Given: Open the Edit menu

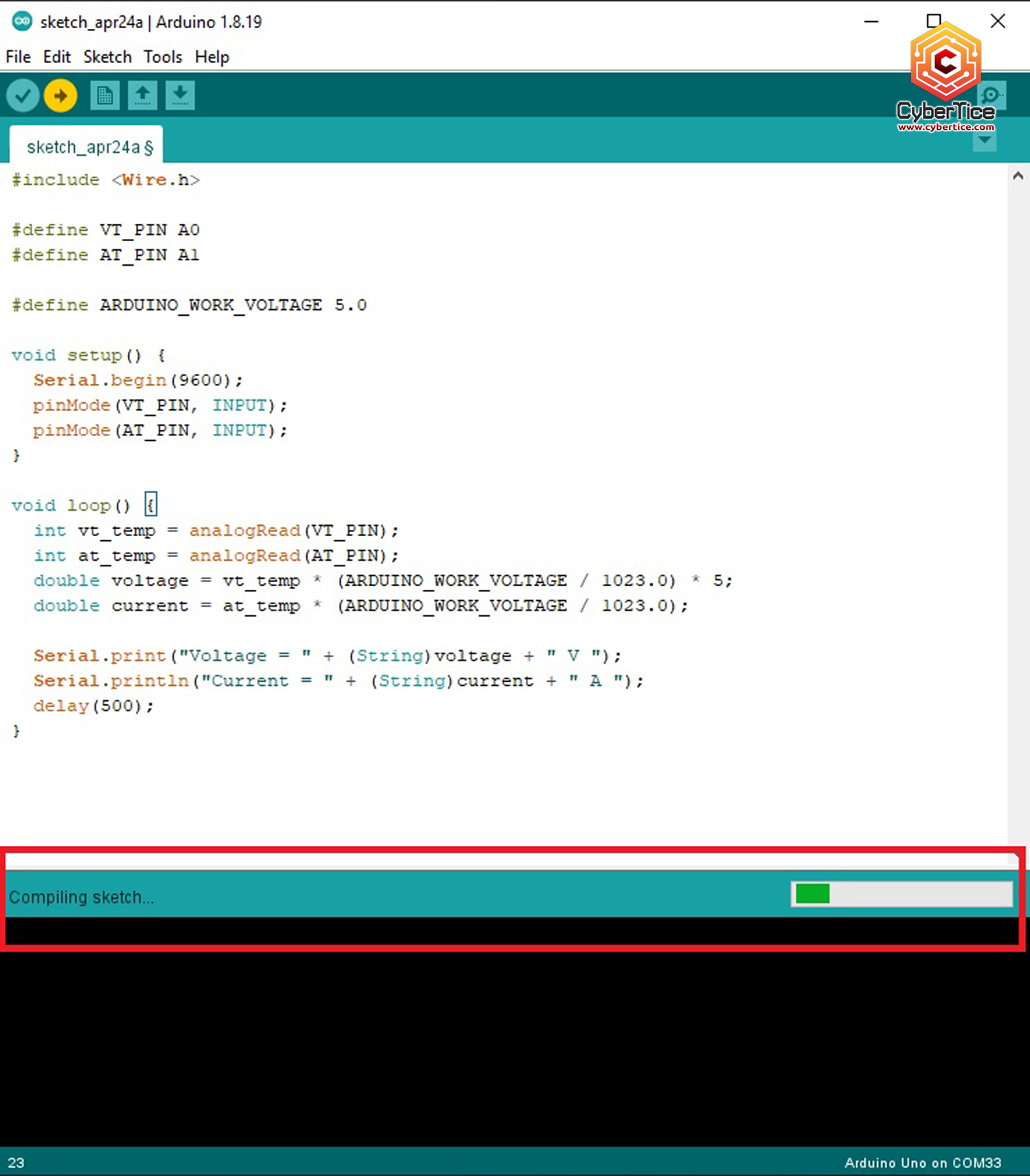Looking at the screenshot, I should click(x=57, y=57).
